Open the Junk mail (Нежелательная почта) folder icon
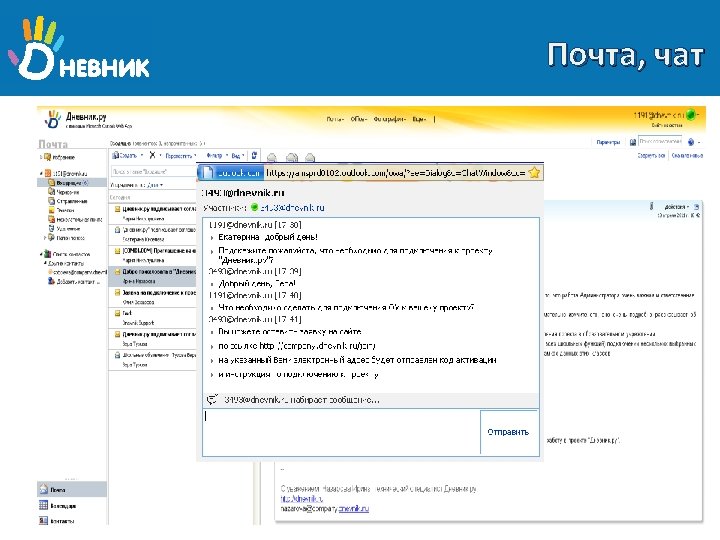The width and height of the screenshot is (720, 540). coord(51,219)
